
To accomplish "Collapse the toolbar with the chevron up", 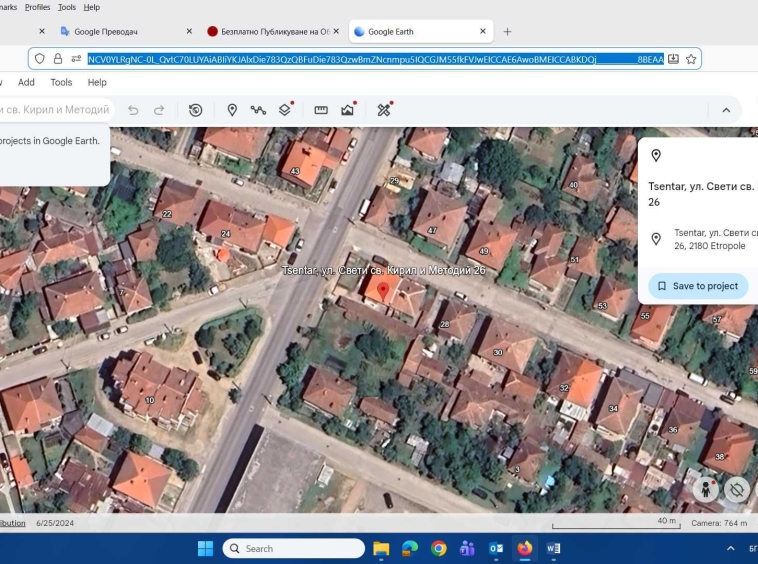I will coord(726,110).
